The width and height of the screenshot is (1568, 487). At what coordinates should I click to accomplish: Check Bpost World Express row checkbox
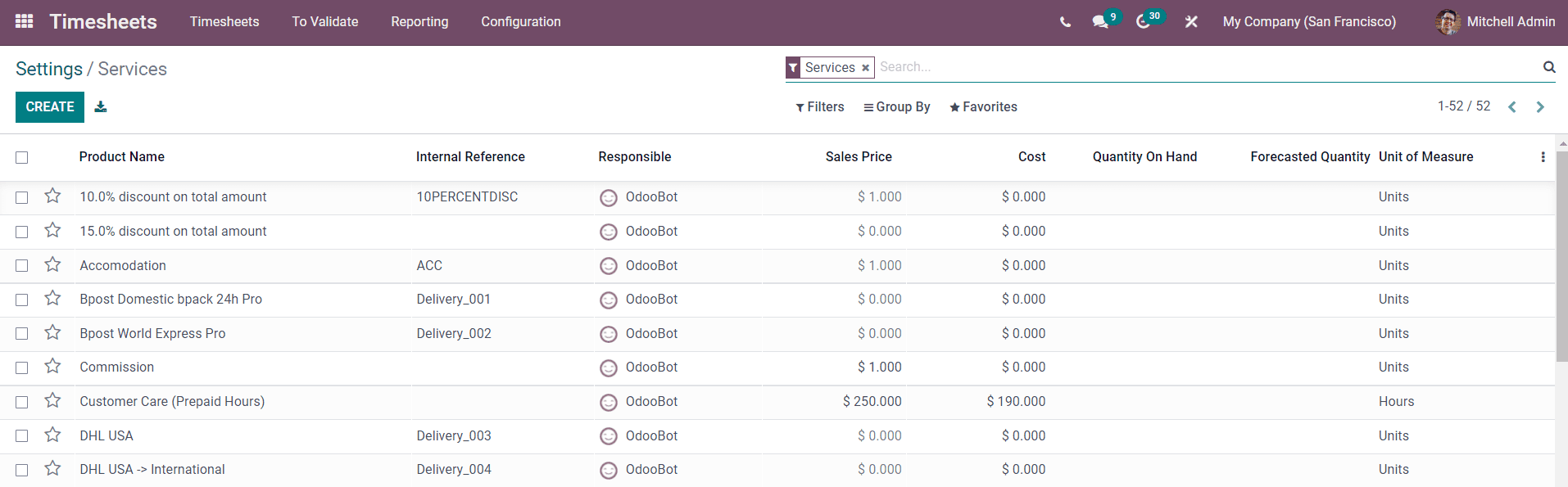click(x=22, y=334)
